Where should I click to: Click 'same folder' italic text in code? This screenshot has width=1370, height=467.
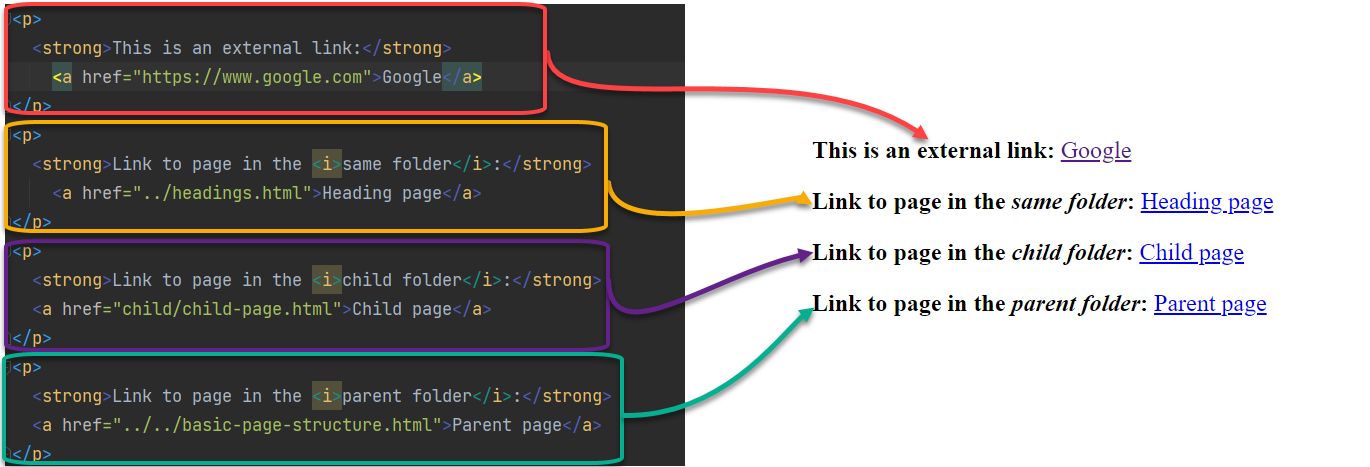[x=397, y=164]
